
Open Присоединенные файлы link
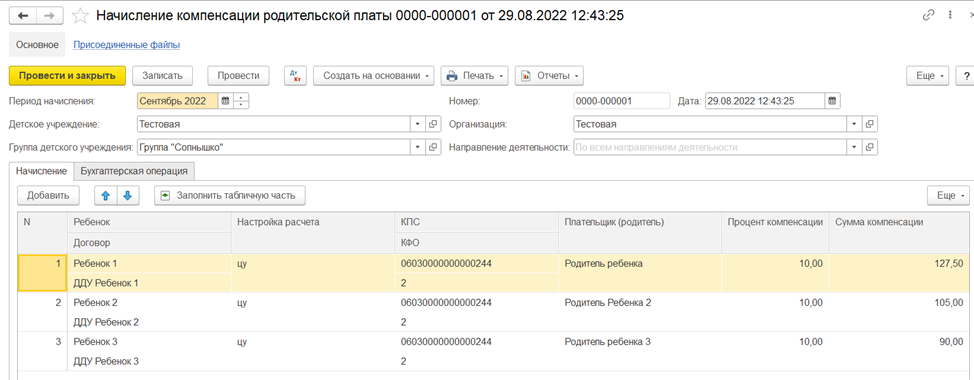pyautogui.click(x=127, y=45)
